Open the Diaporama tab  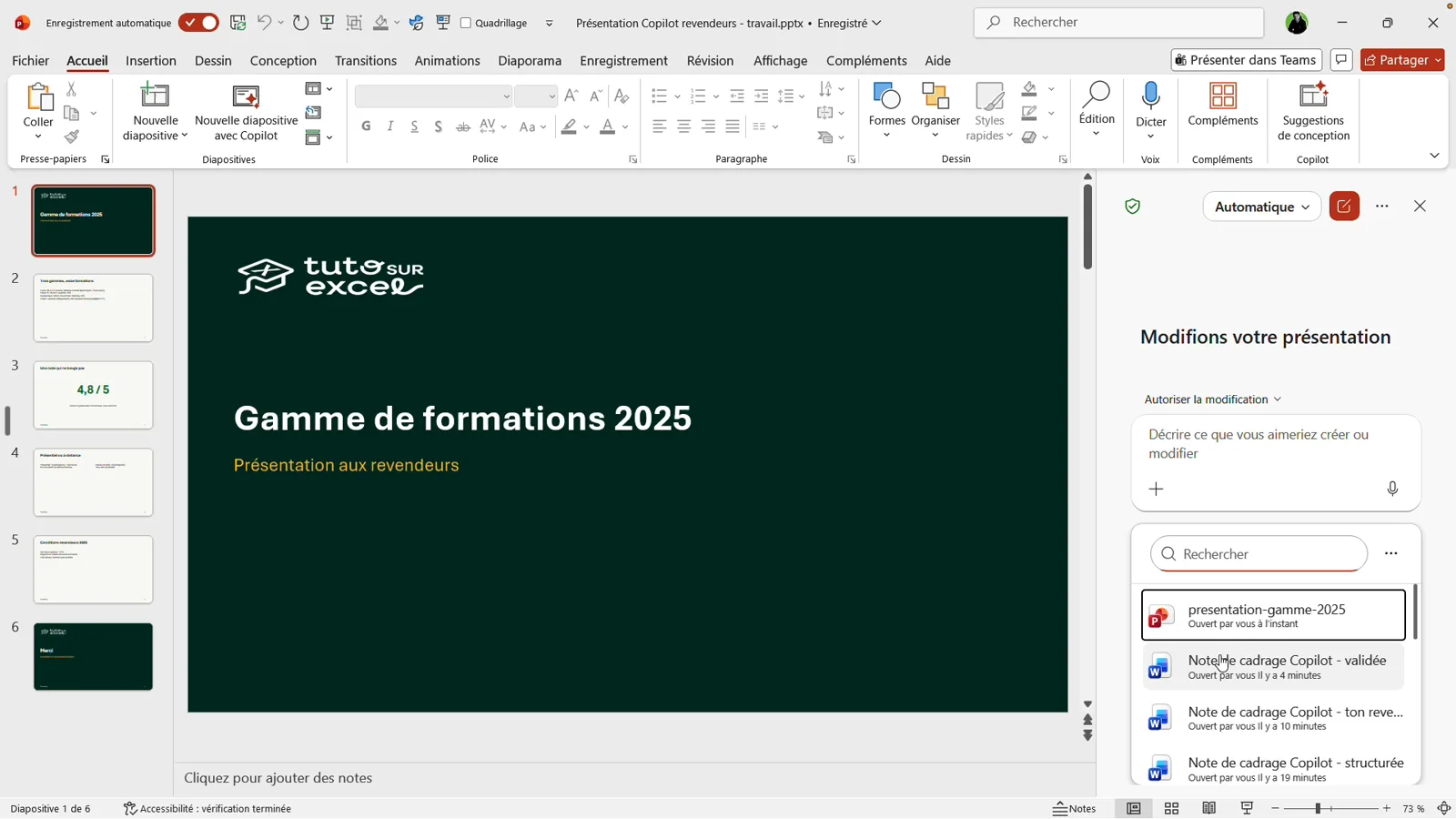tap(530, 61)
